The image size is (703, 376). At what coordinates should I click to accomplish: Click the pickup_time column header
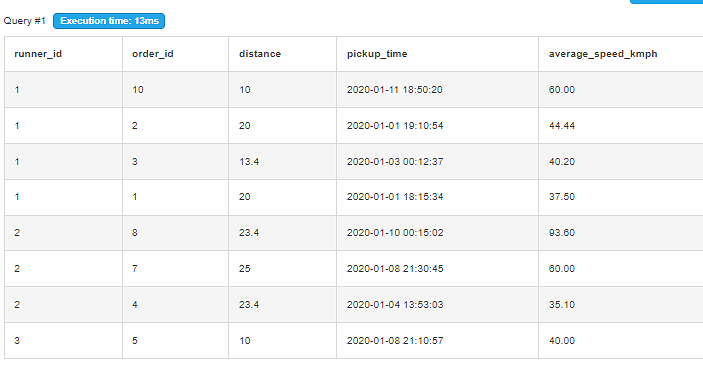coord(437,54)
